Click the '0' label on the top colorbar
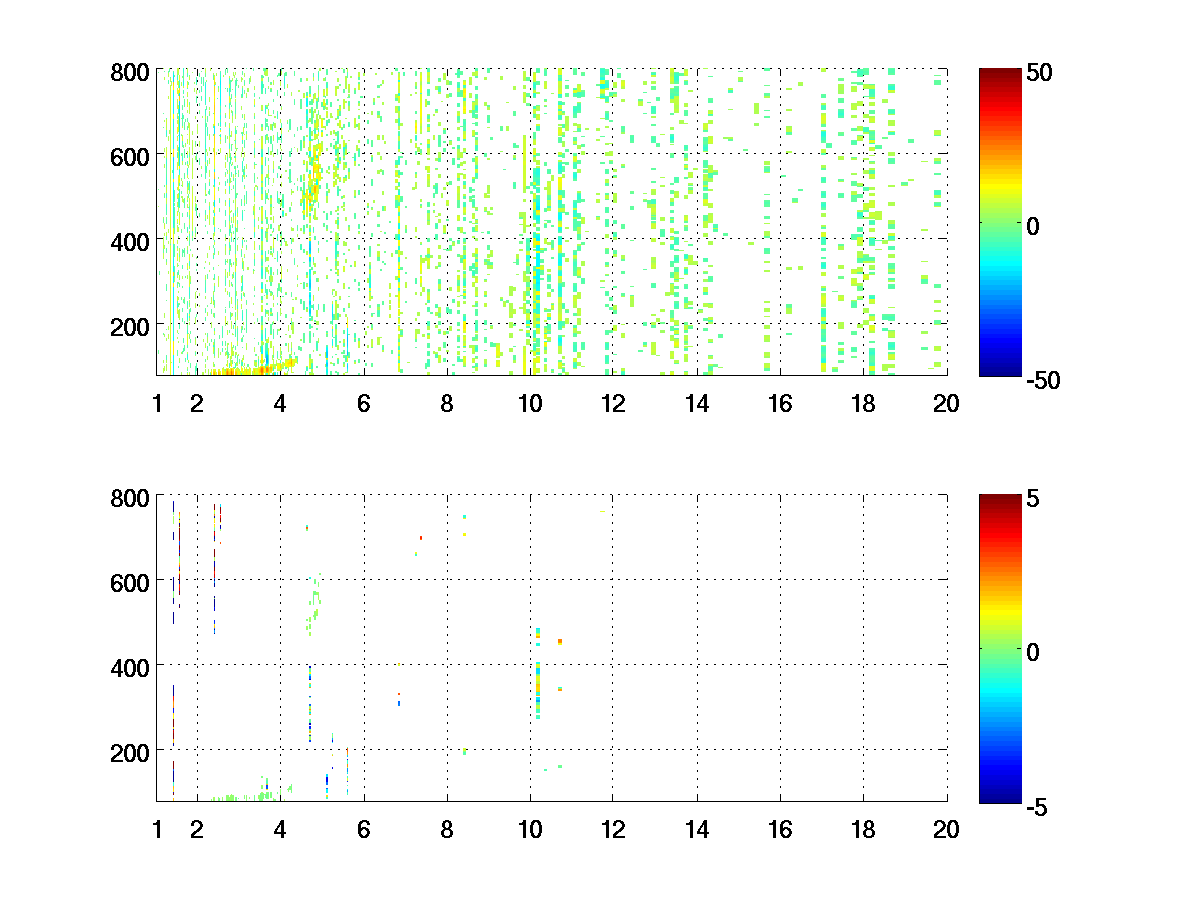The height and width of the screenshot is (900, 1200). click(x=1032, y=227)
